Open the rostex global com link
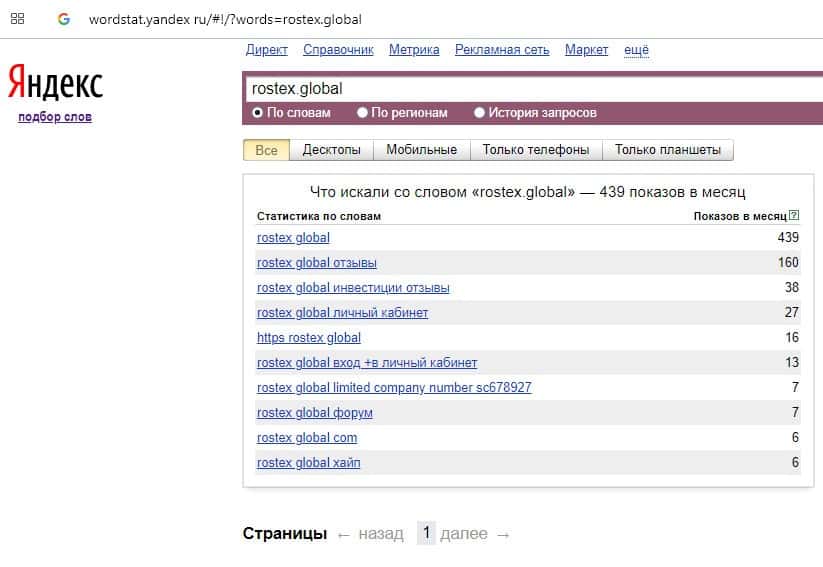The image size is (823, 567). click(307, 438)
